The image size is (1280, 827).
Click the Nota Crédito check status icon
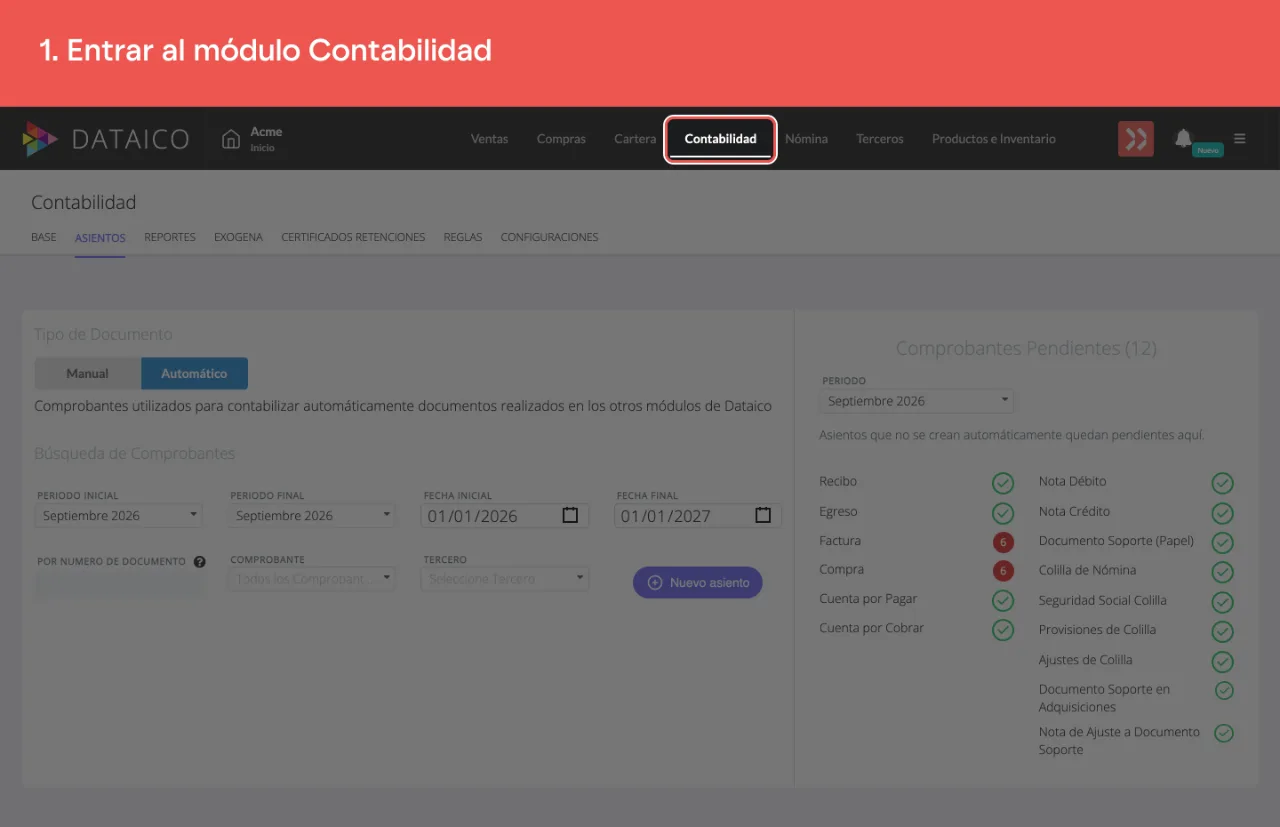[x=1222, y=514]
